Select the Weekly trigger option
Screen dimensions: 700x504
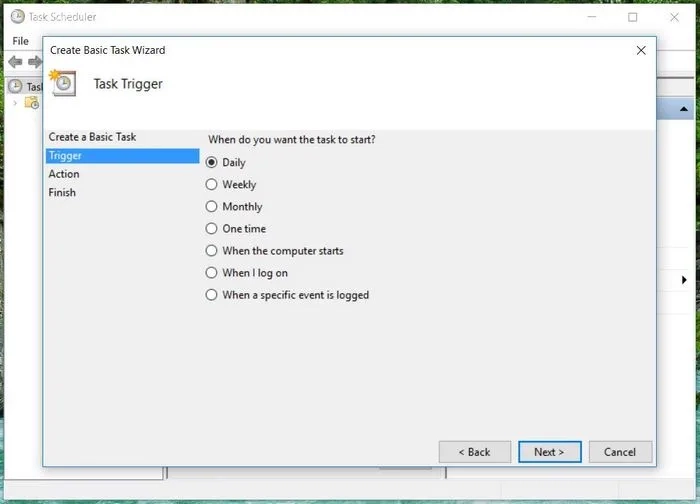211,185
